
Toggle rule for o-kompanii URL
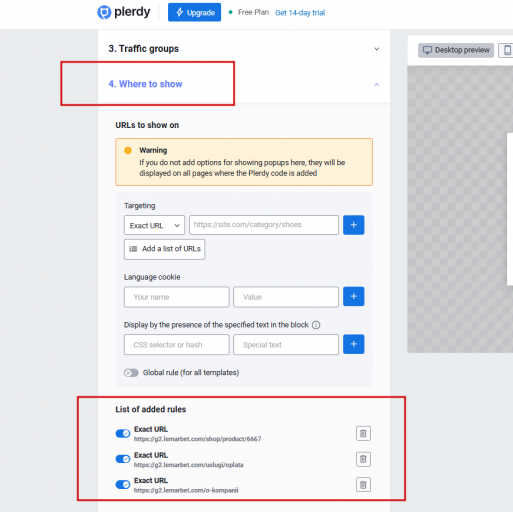[123, 484]
